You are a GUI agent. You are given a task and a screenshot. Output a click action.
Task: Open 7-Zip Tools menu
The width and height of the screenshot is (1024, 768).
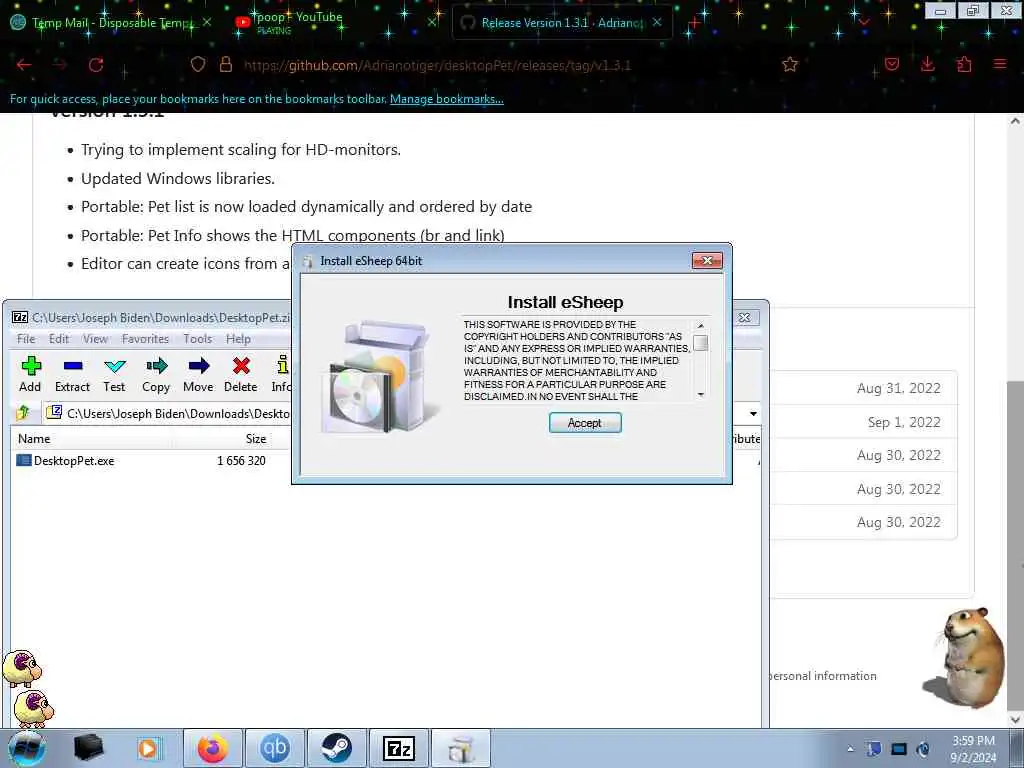pyautogui.click(x=197, y=338)
